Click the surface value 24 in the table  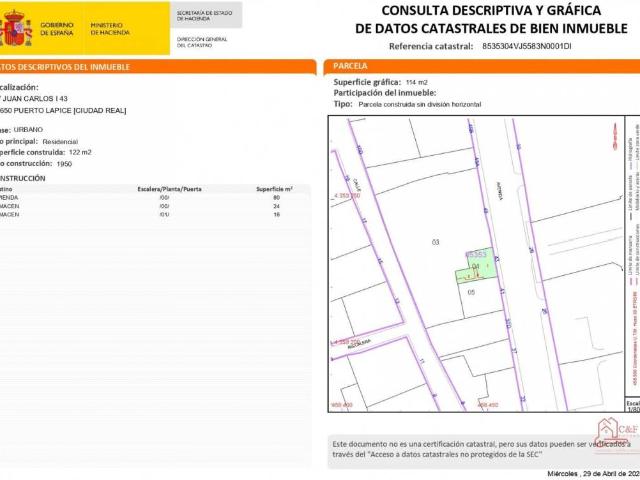pos(276,206)
